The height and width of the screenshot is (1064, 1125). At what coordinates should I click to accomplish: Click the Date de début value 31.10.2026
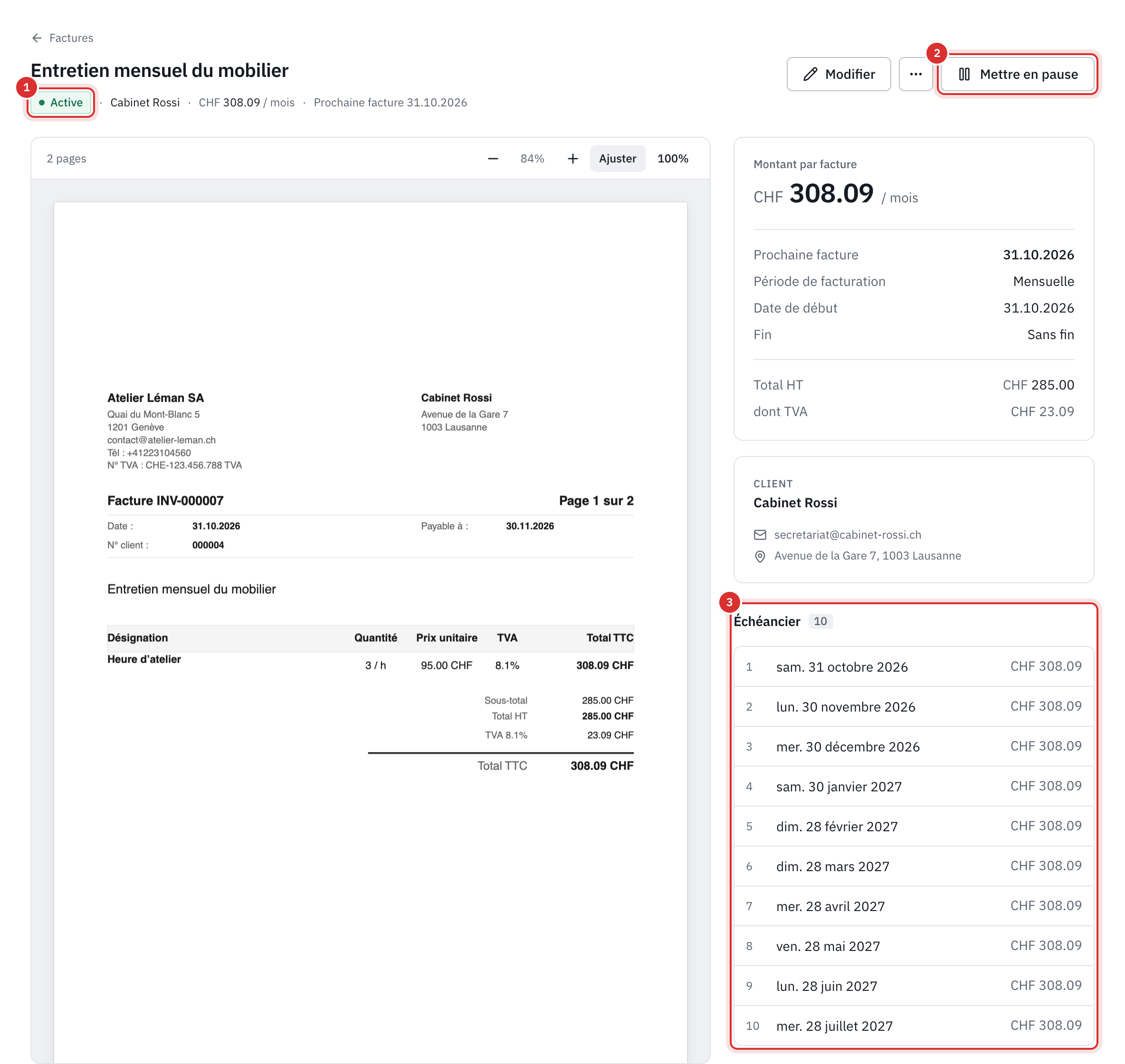(1038, 308)
